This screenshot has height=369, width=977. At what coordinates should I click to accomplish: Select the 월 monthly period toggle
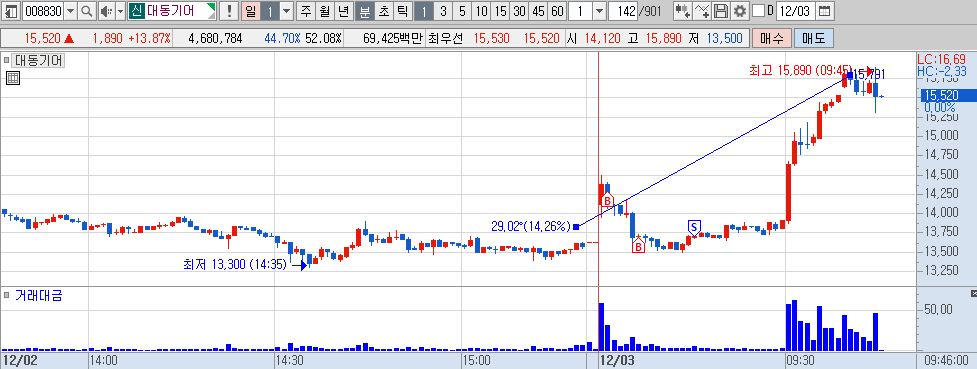coord(324,11)
